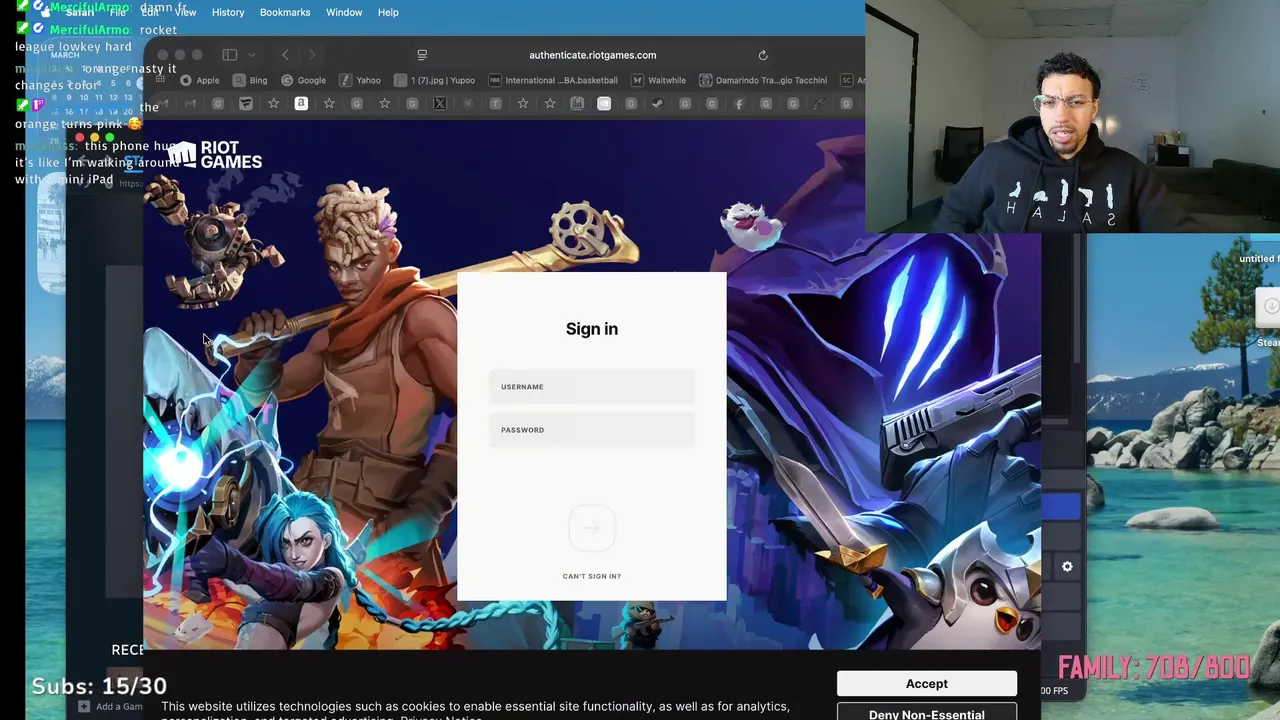Click the authenticate.riotgames.com address bar
Image resolution: width=1280 pixels, height=720 pixels.
coord(592,55)
